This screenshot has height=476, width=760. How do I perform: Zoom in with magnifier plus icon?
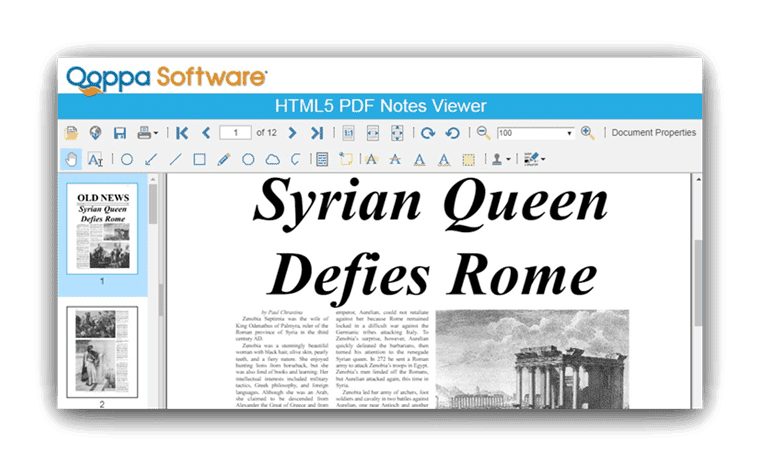tap(587, 133)
